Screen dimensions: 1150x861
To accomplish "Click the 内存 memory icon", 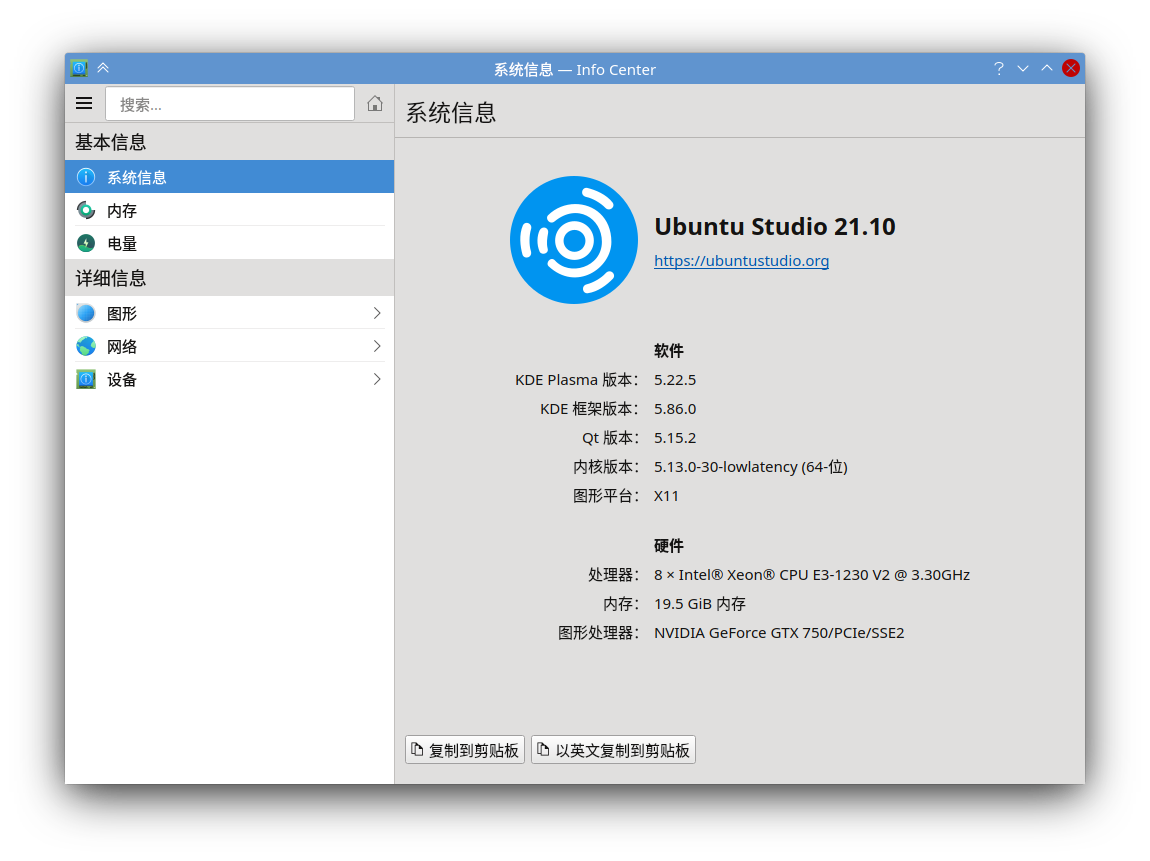I will tap(86, 210).
